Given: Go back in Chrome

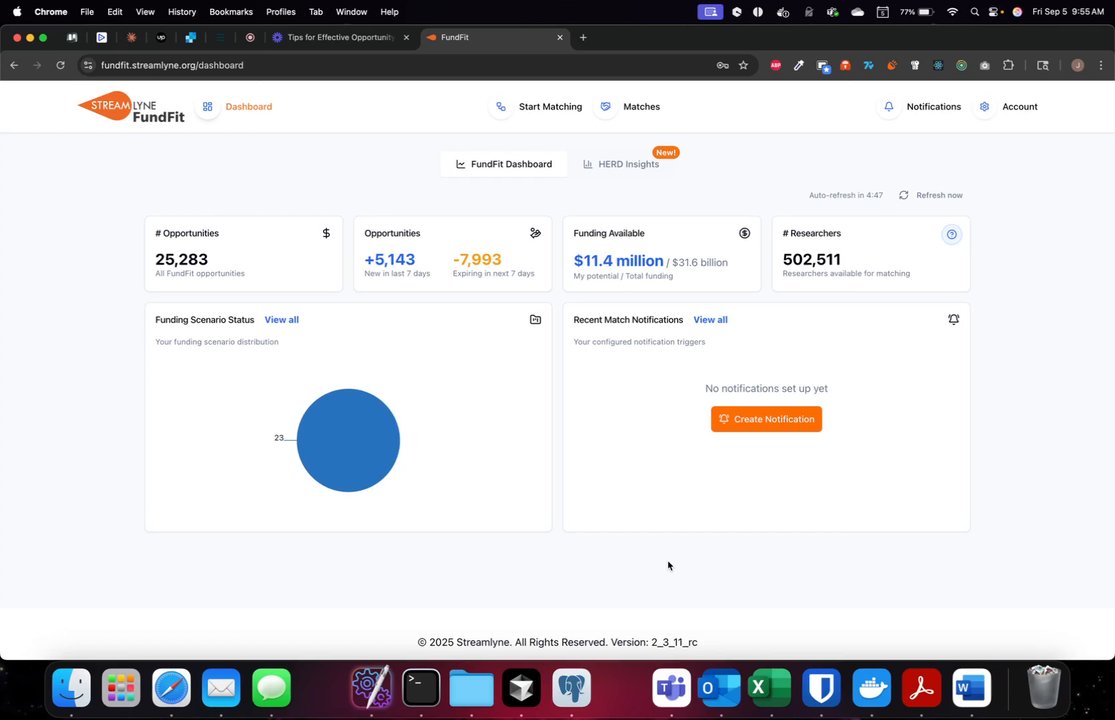Looking at the screenshot, I should pos(14,65).
